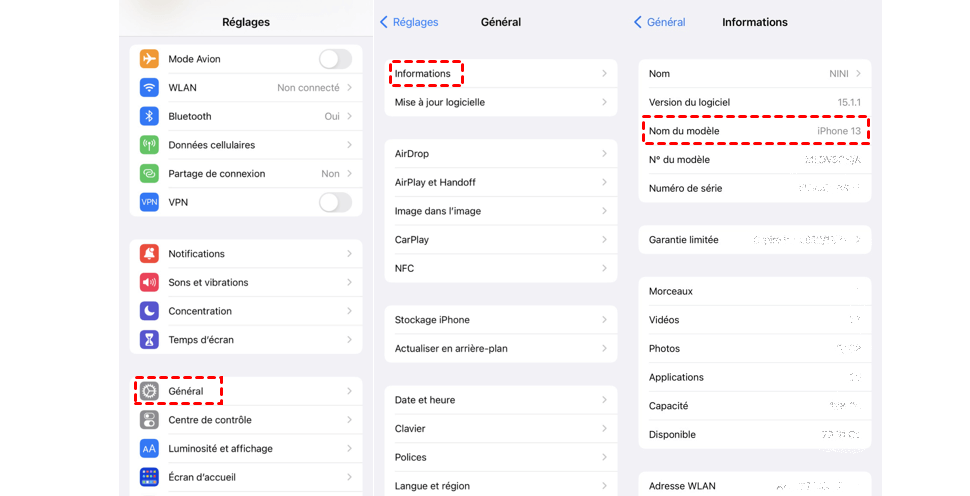Expand the Mise à jour logicielle chevron
Image resolution: width=970 pixels, height=496 pixels.
click(604, 102)
